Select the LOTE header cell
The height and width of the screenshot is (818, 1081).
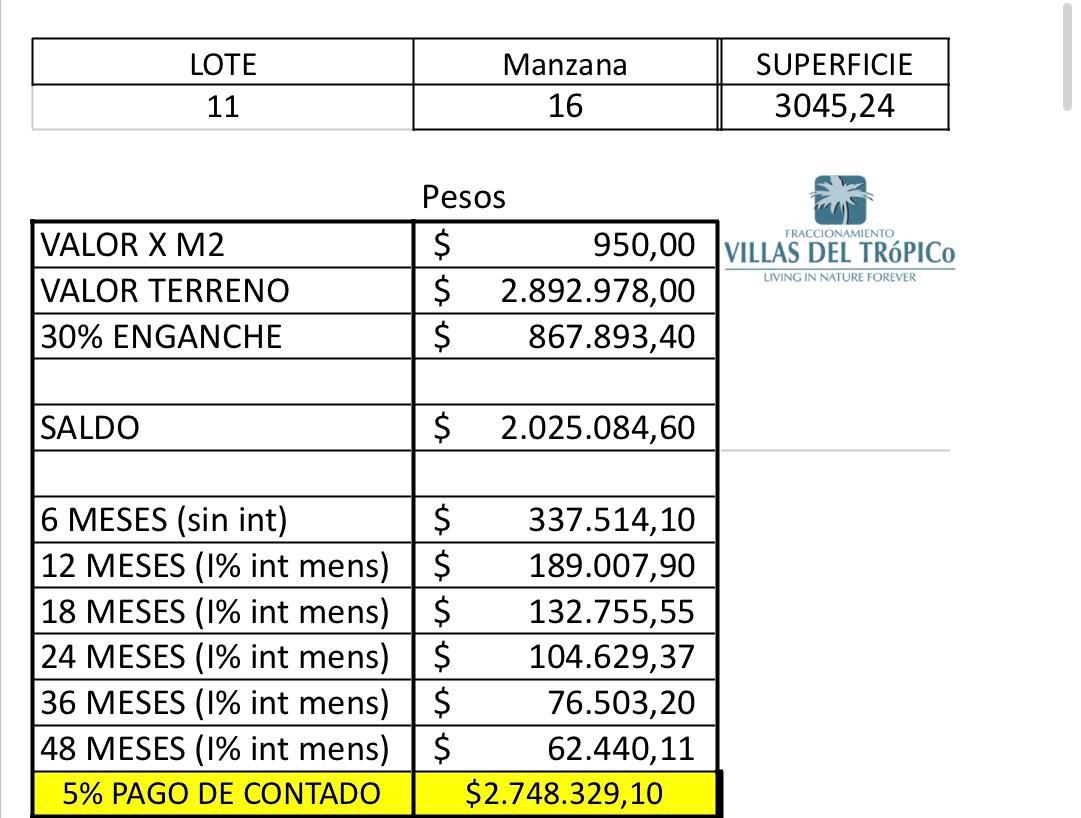coord(223,64)
